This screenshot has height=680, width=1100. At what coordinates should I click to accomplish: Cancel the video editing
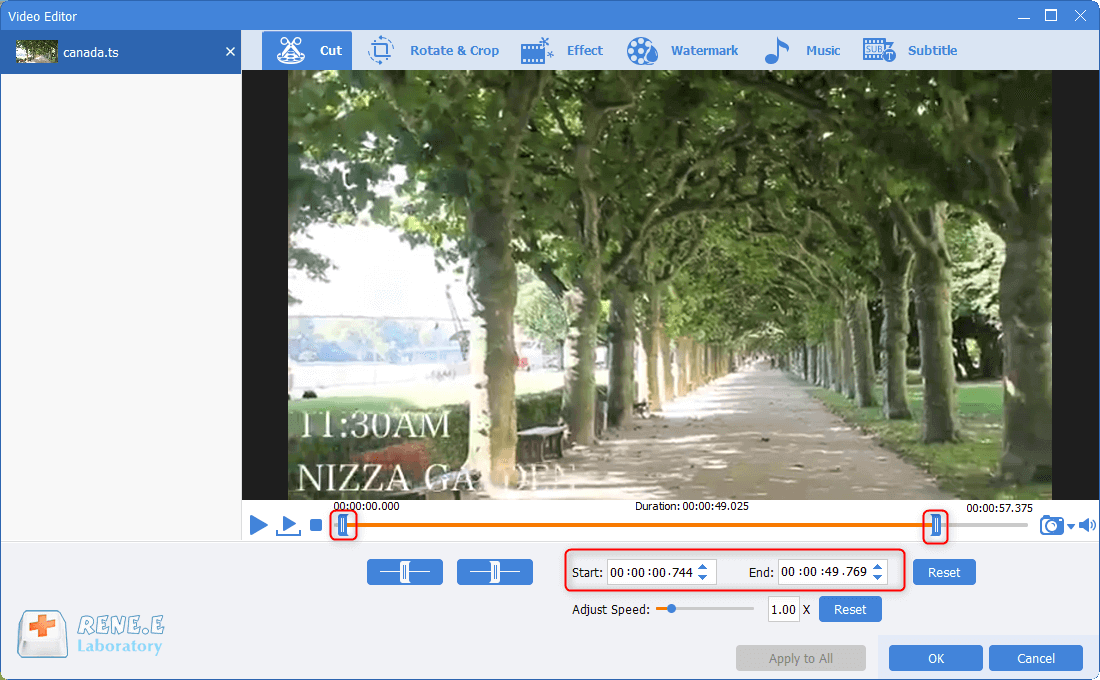(1035, 658)
